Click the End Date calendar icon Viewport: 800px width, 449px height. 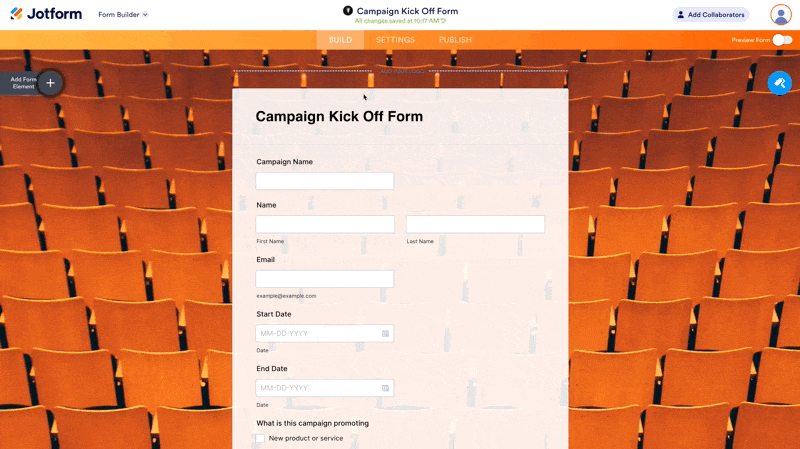point(386,388)
